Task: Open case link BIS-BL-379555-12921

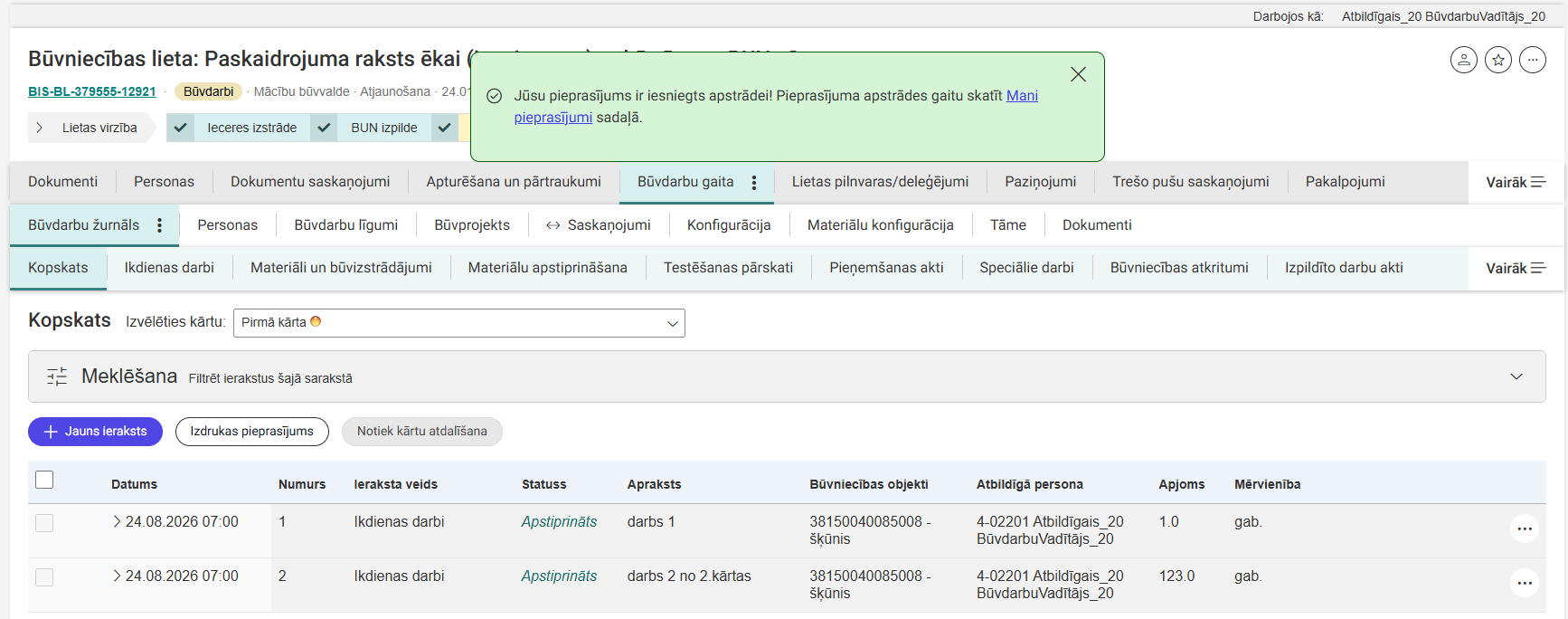Action: pos(92,91)
